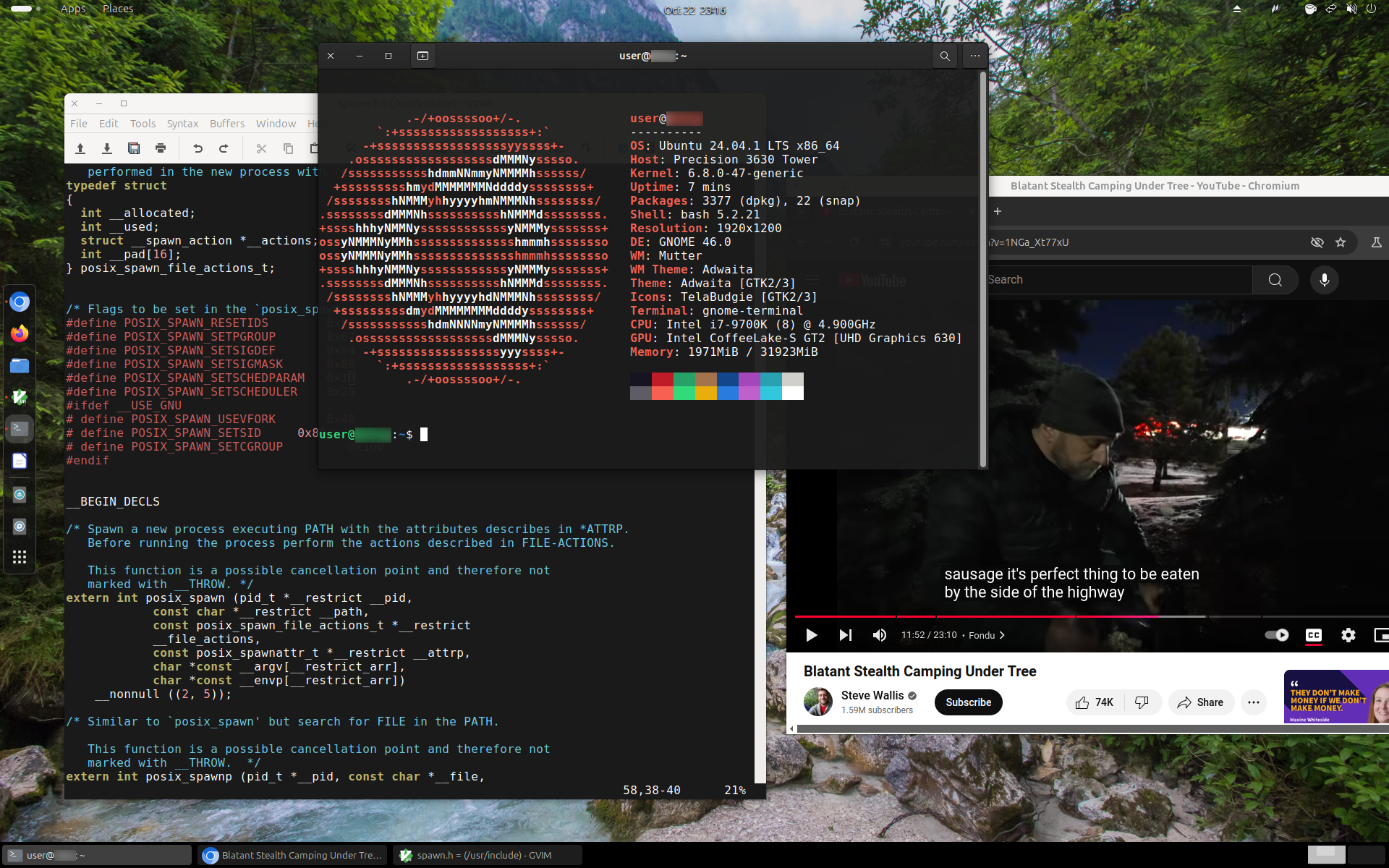The height and width of the screenshot is (868, 1389).
Task: Launch Chromium from the dock
Action: point(20,302)
